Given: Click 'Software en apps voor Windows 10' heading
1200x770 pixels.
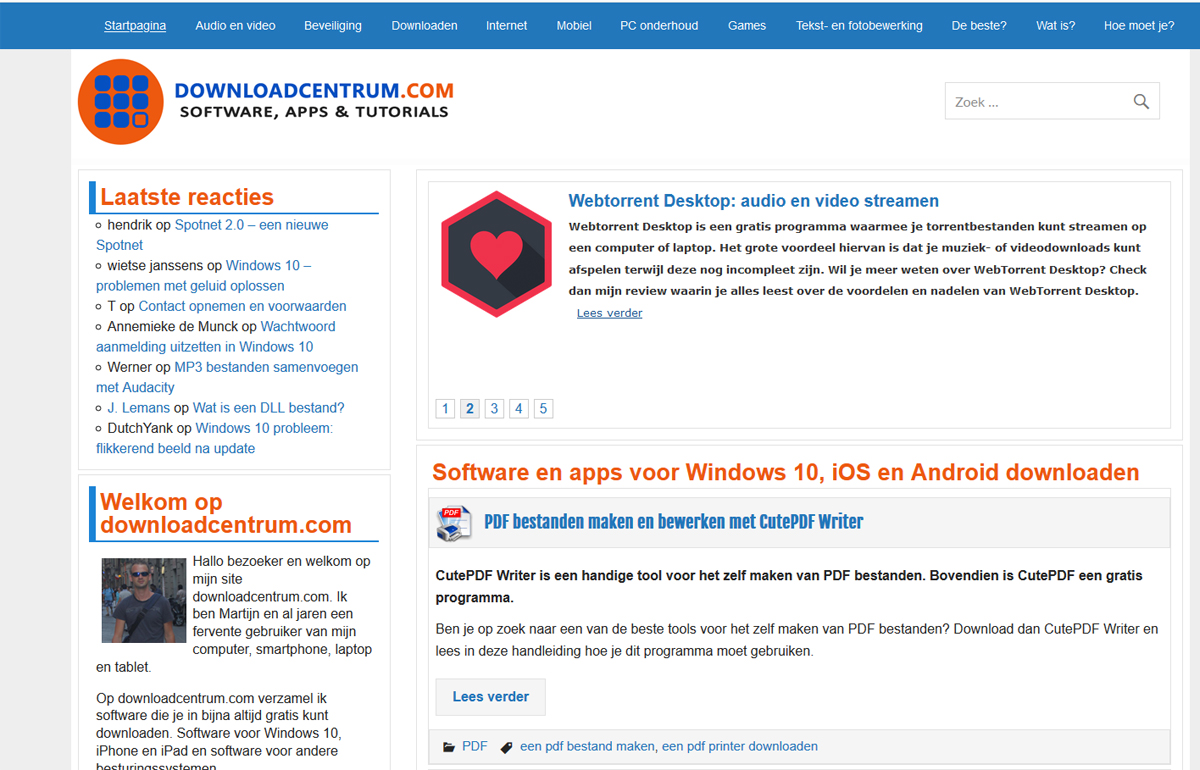Looking at the screenshot, I should point(786,472).
